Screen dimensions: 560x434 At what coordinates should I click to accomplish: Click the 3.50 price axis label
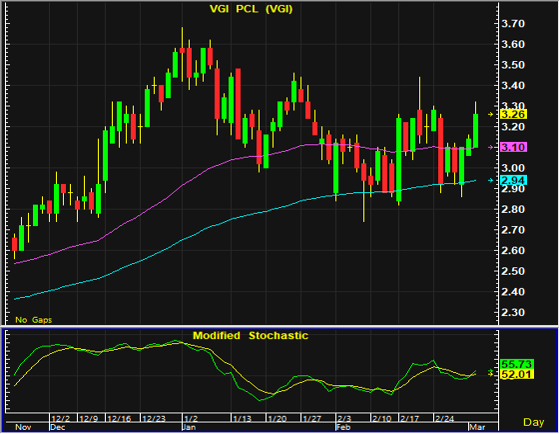[513, 65]
